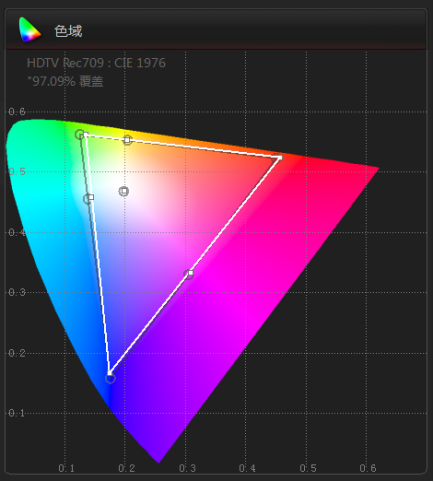Select the green primary square marker
434x482 pixels.
(86, 135)
